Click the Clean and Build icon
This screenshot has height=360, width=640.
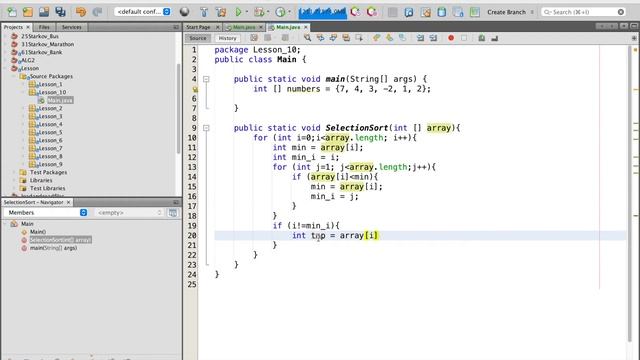click(221, 12)
